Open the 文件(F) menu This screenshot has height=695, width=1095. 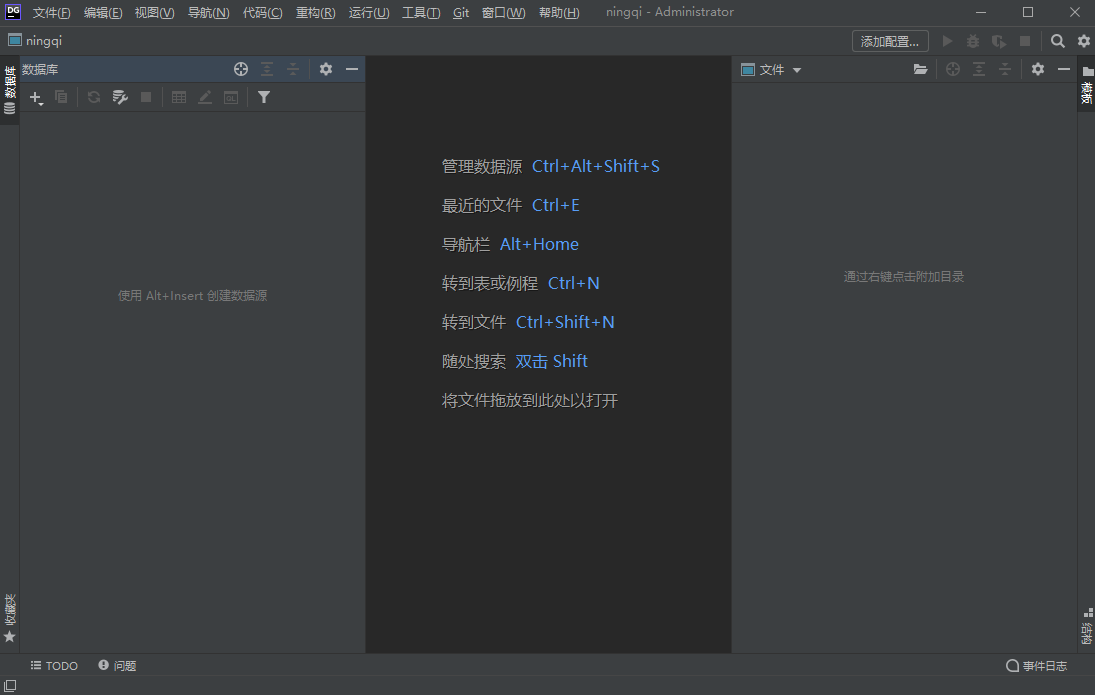coord(52,13)
